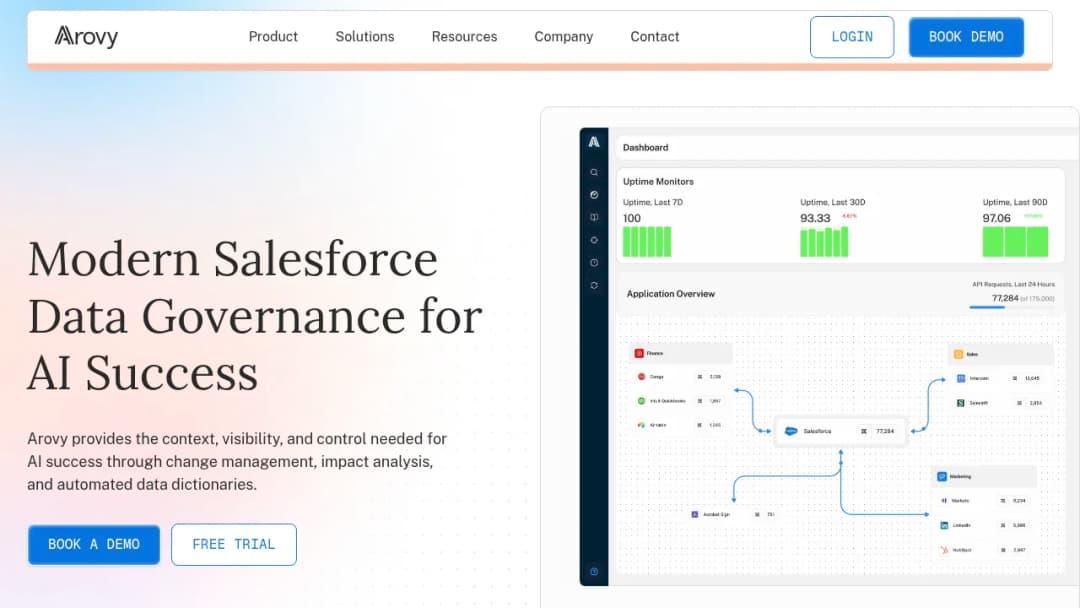Click the BOOK A DEMO hero button
Image resolution: width=1080 pixels, height=608 pixels.
pyautogui.click(x=94, y=545)
